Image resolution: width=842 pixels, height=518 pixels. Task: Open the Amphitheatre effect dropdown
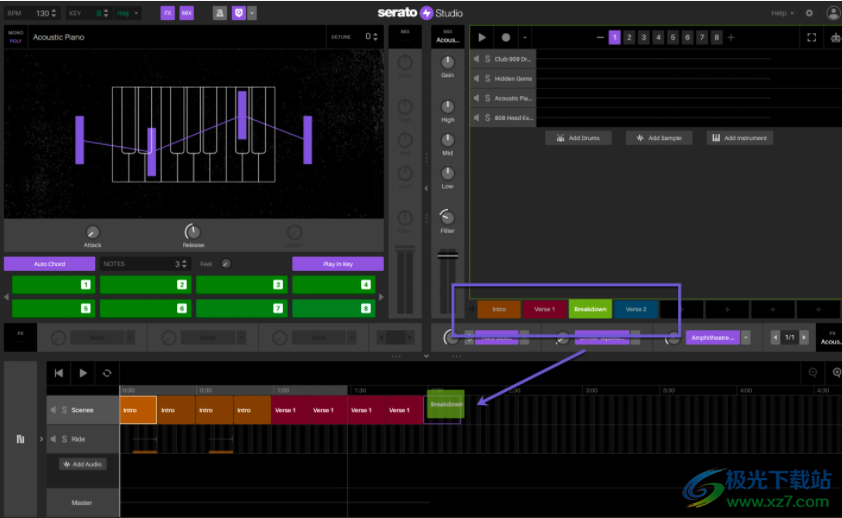[745, 338]
